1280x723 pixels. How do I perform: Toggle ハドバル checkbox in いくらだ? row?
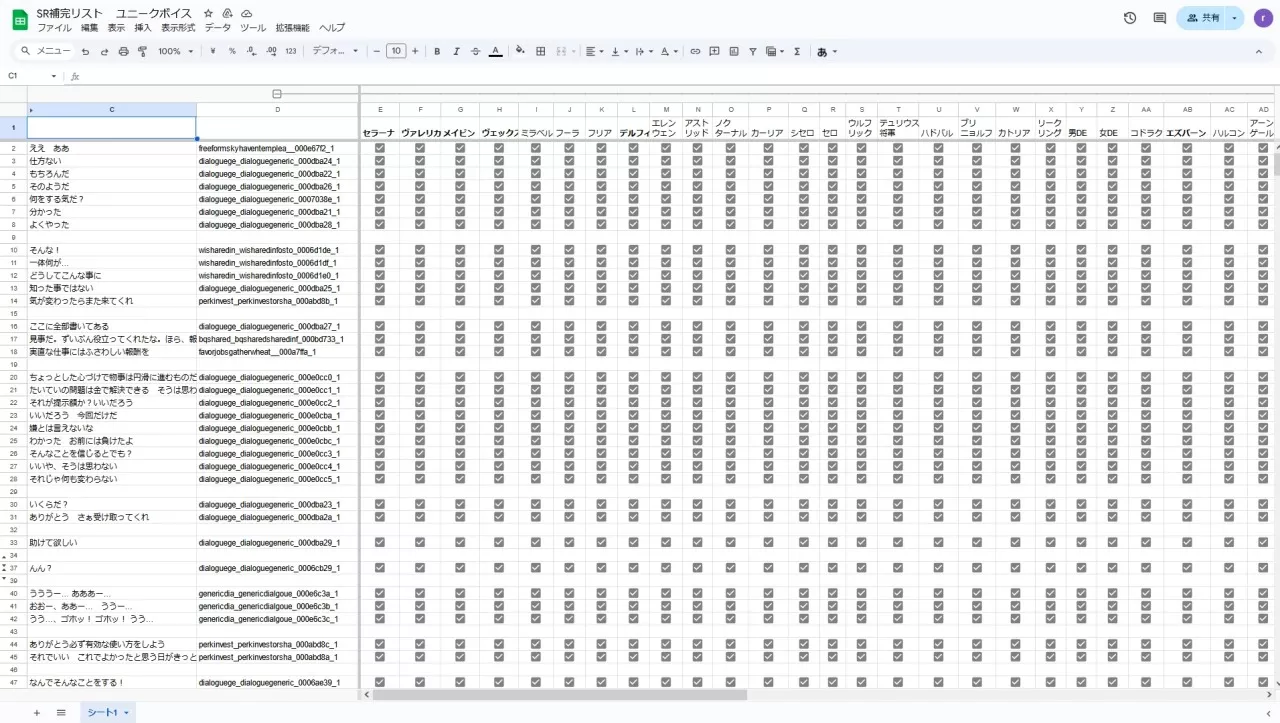938,504
